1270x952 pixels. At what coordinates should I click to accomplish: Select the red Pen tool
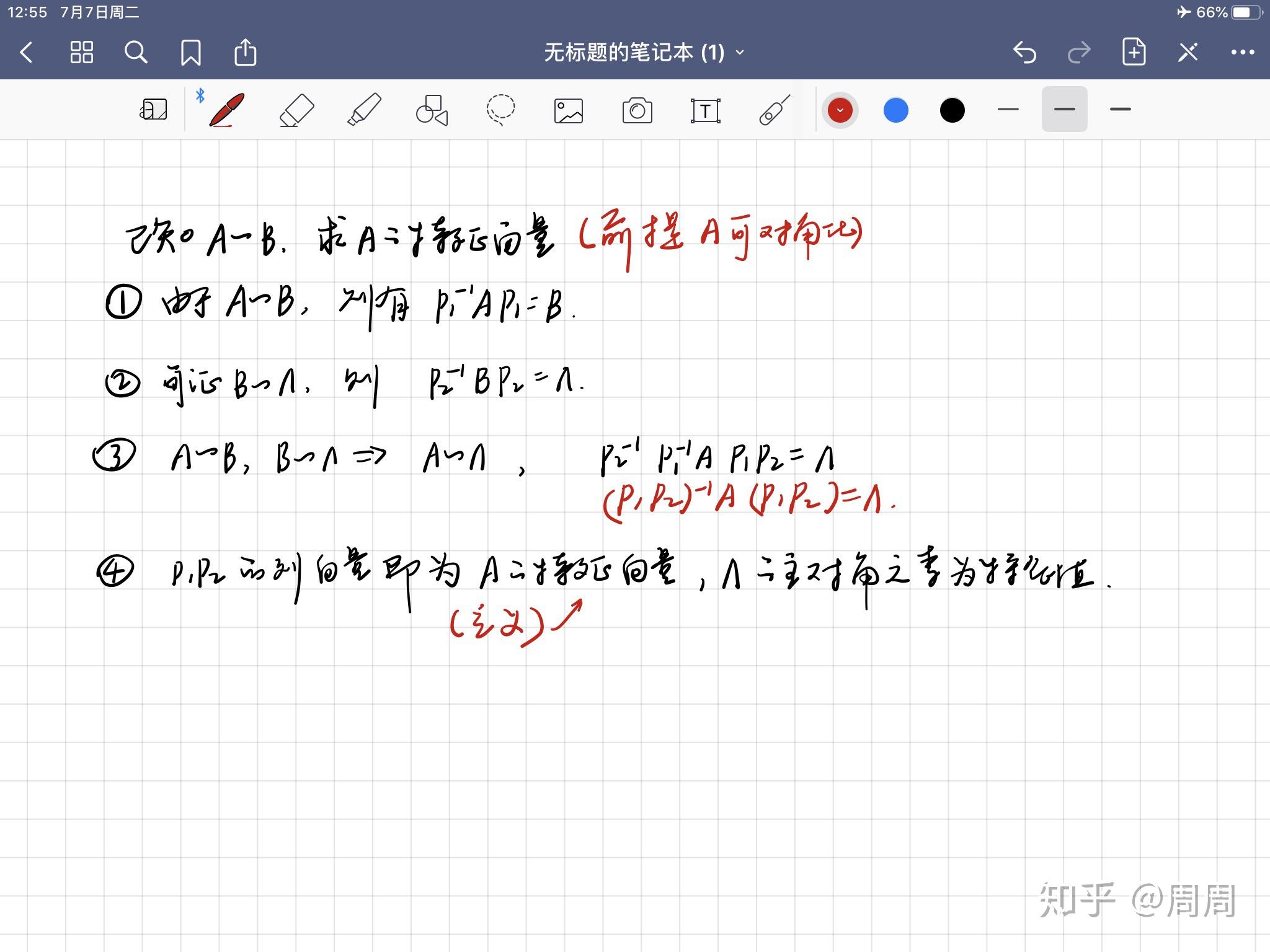[226, 110]
